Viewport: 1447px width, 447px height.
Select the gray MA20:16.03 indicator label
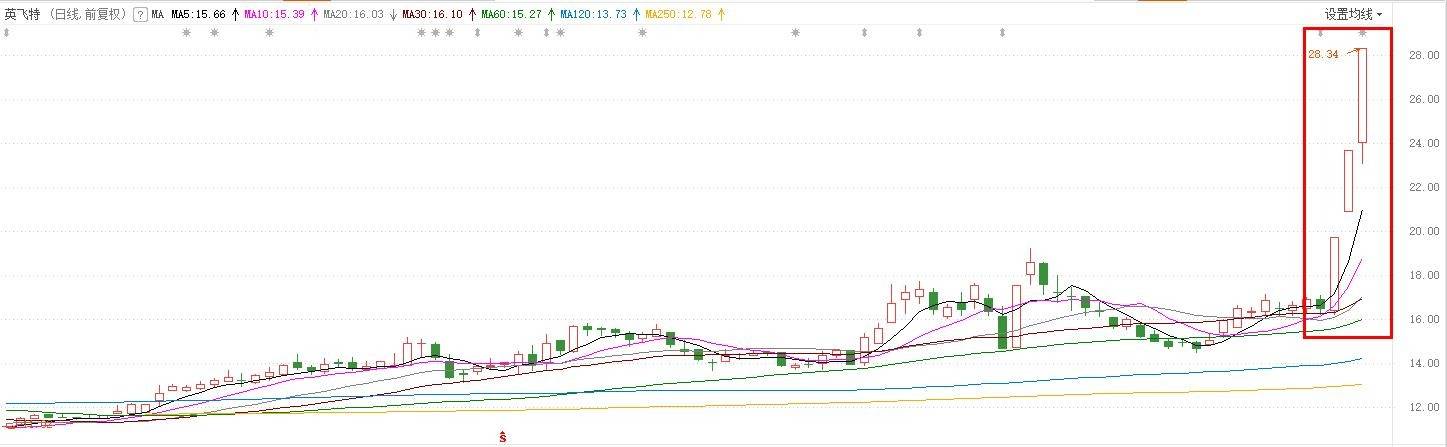pyautogui.click(x=355, y=15)
